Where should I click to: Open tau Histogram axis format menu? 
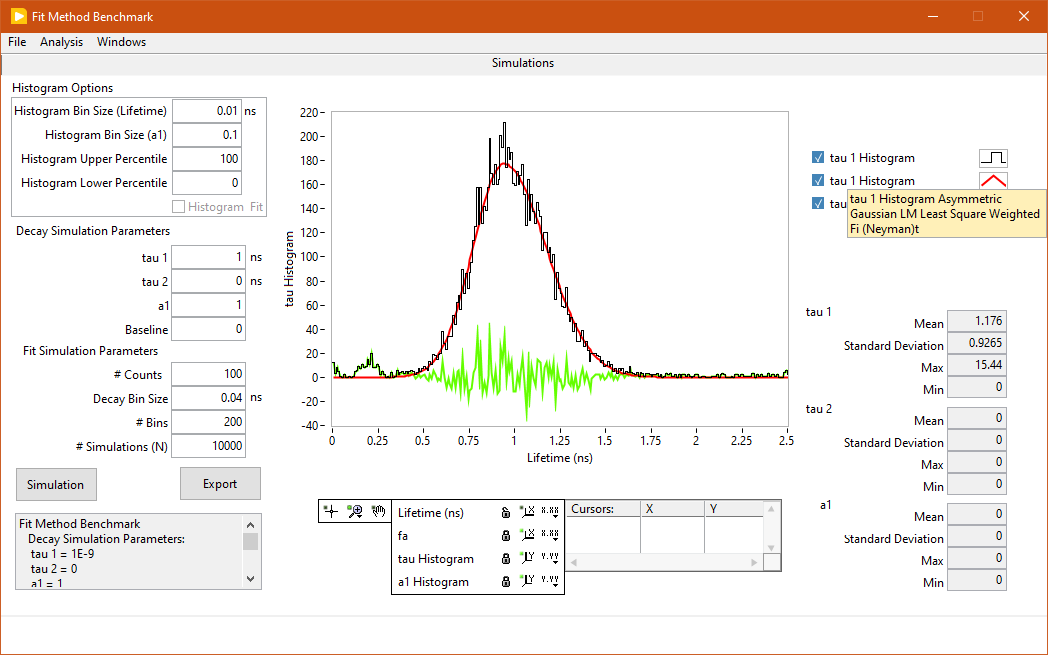tap(550, 558)
